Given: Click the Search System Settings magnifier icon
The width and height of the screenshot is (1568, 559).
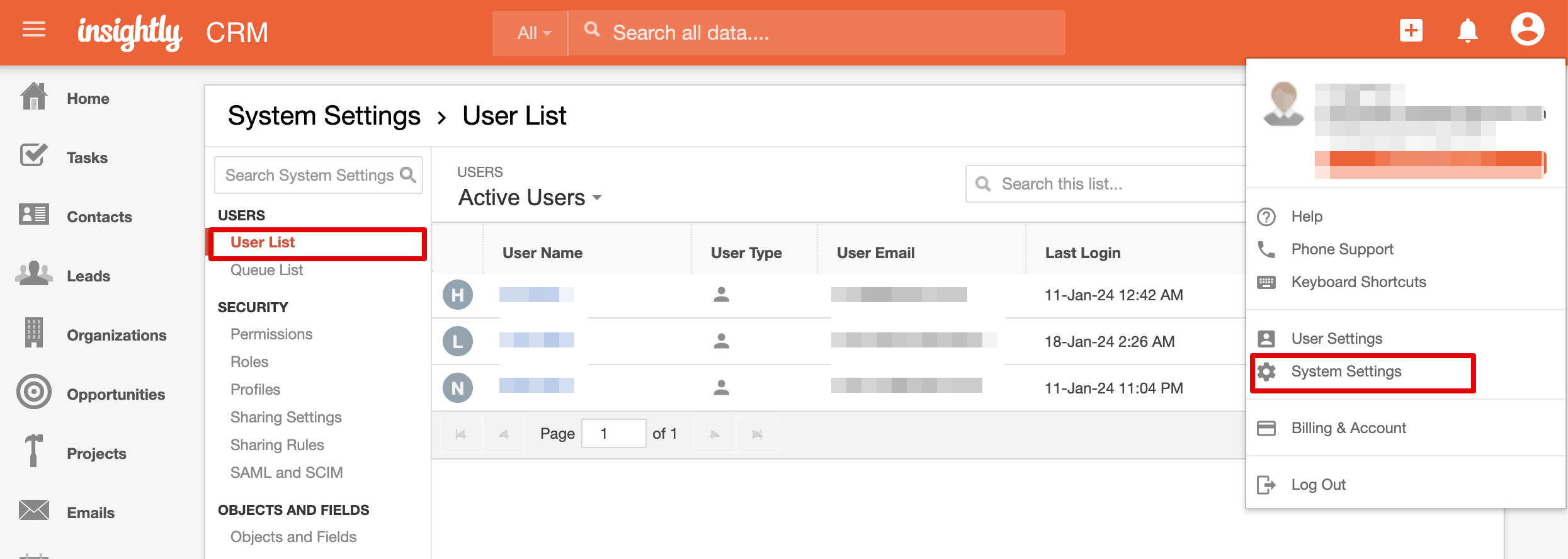Looking at the screenshot, I should [x=408, y=175].
